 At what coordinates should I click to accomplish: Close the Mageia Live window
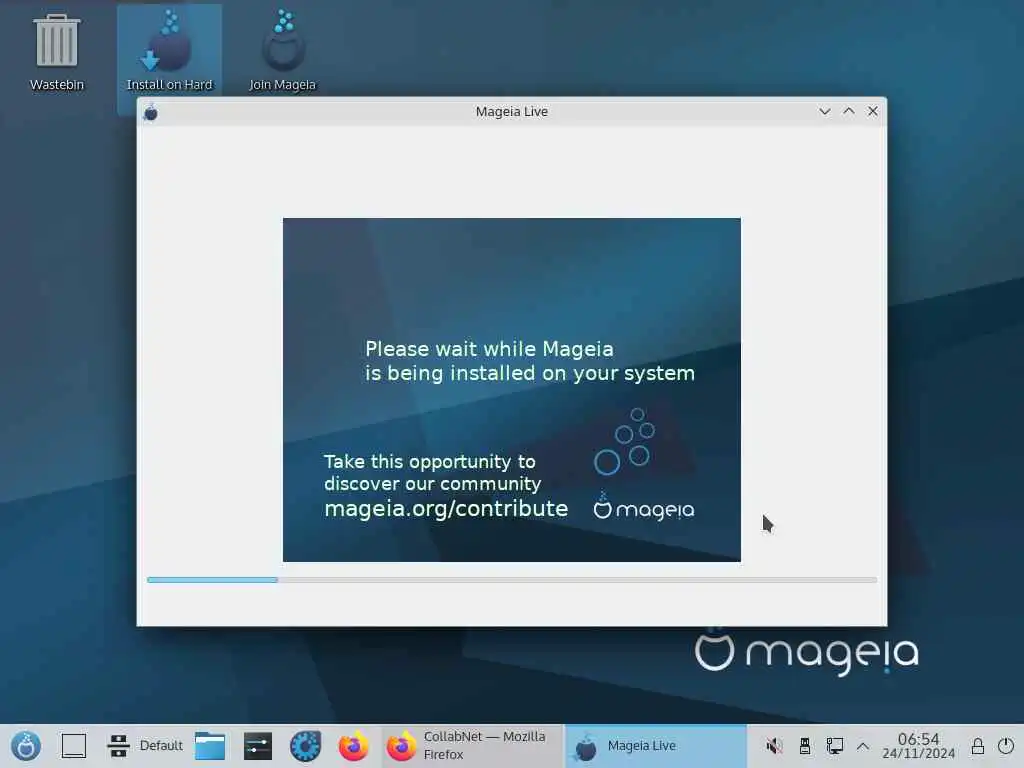(x=872, y=112)
